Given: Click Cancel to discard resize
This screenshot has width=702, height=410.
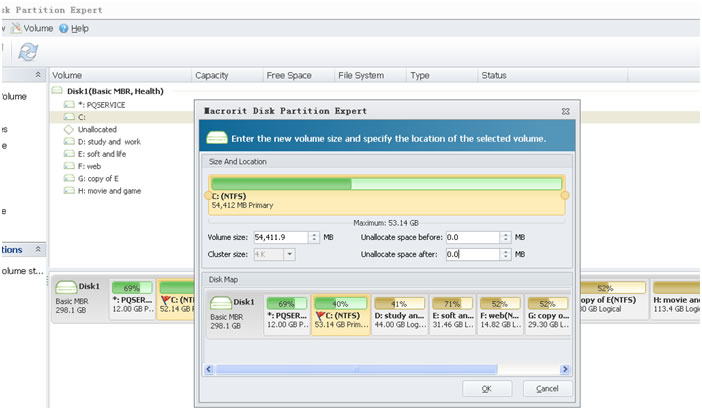Looking at the screenshot, I should [547, 389].
